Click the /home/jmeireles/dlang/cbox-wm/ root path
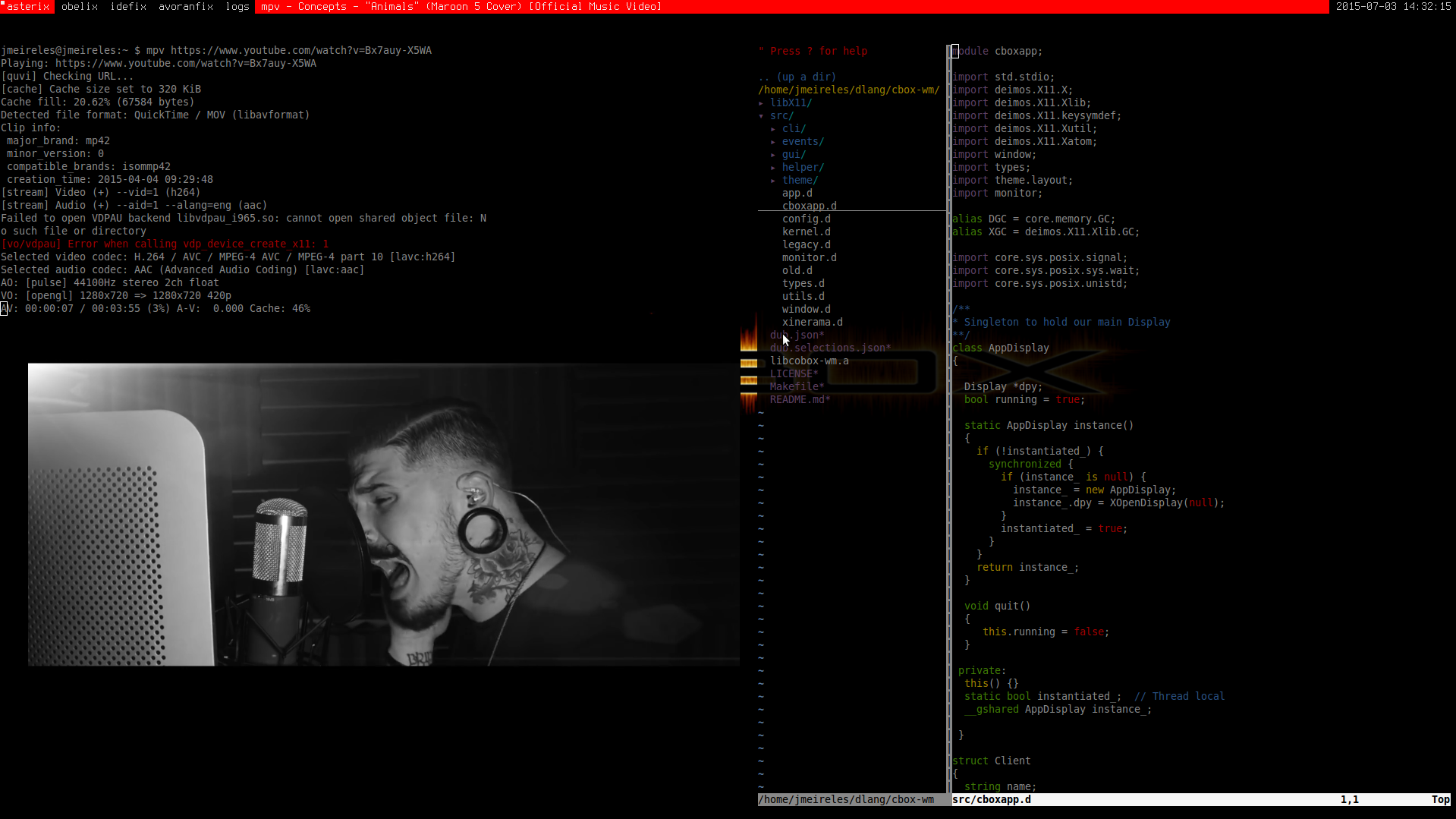 [x=849, y=90]
